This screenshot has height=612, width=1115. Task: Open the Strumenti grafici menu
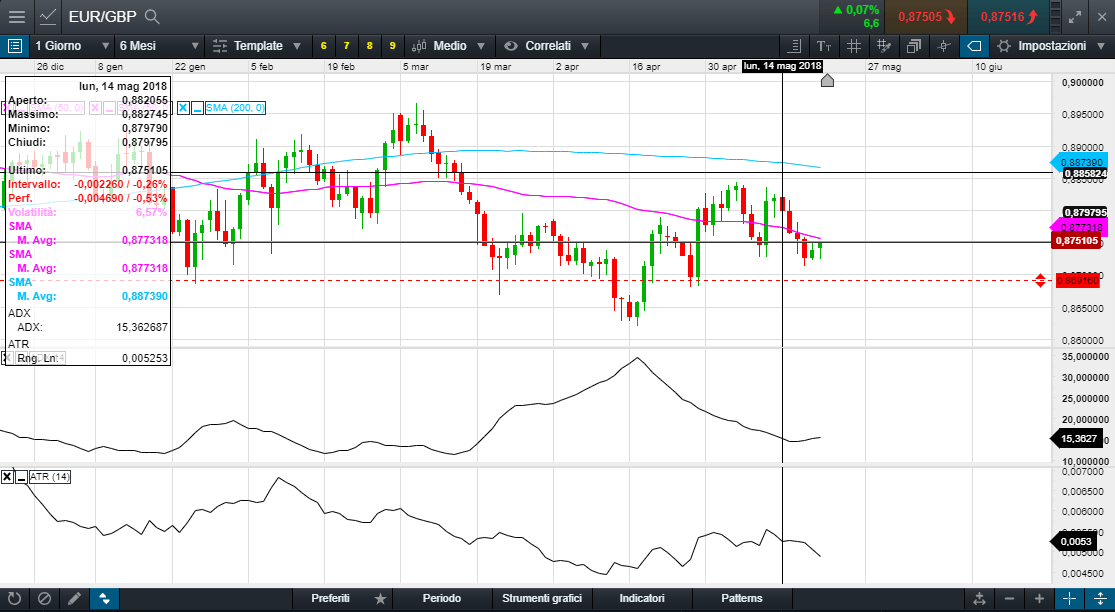(542, 598)
